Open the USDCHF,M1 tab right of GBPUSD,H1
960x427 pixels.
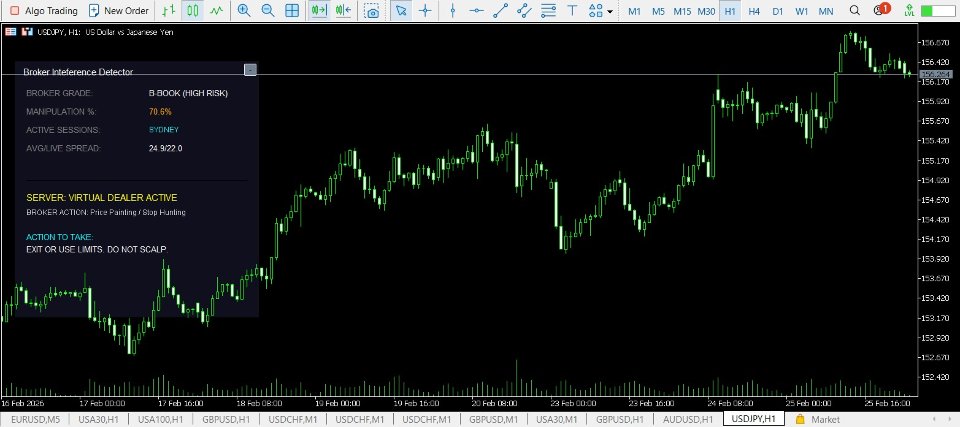click(293, 419)
